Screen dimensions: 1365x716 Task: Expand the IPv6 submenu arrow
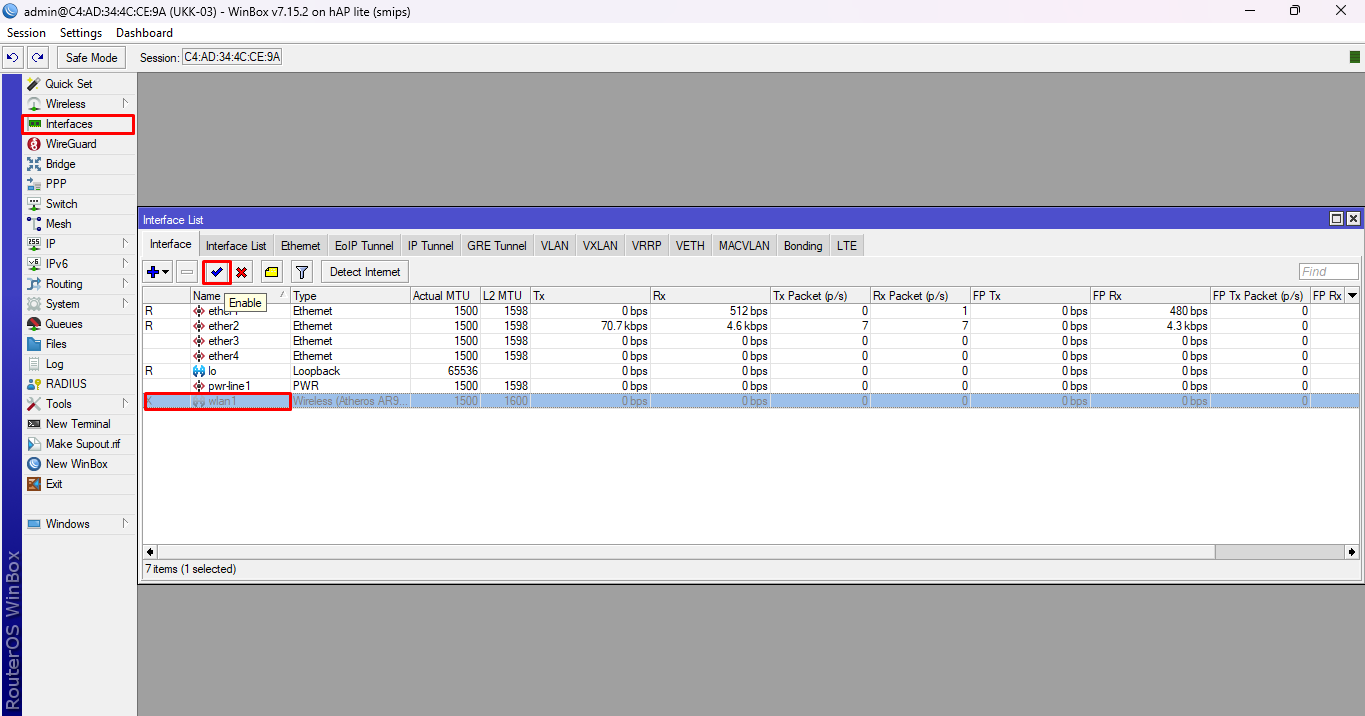[125, 263]
